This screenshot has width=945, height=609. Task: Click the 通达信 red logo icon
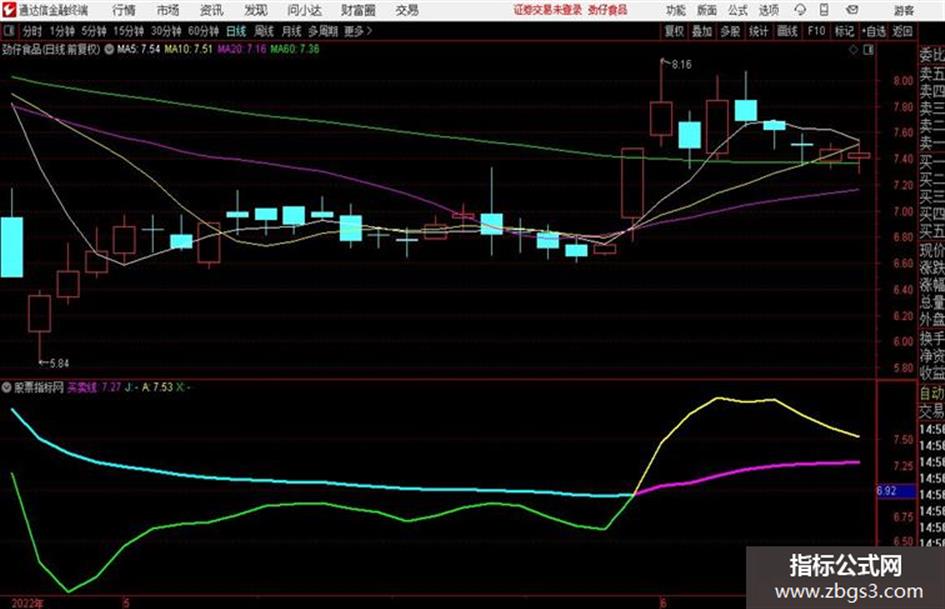pyautogui.click(x=8, y=10)
